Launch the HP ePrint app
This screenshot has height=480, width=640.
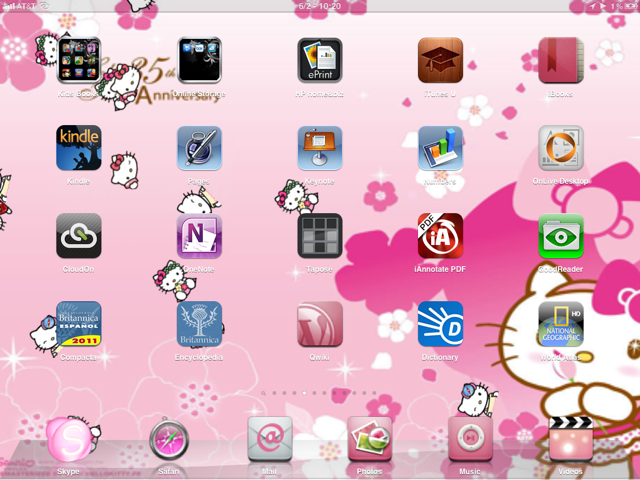click(x=320, y=60)
